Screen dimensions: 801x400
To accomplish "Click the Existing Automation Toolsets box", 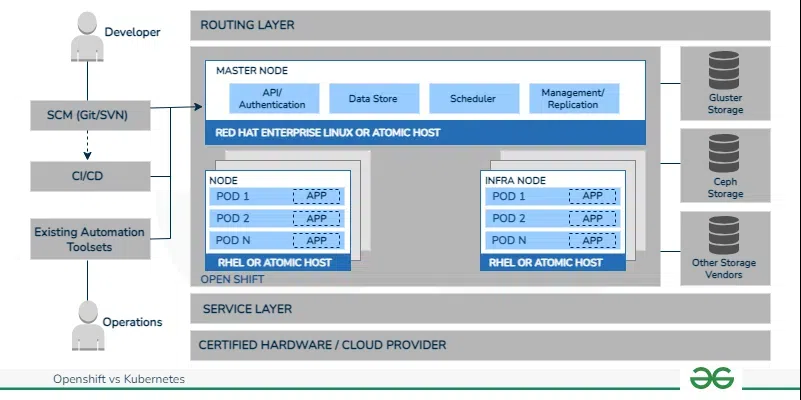I will coord(90,239).
